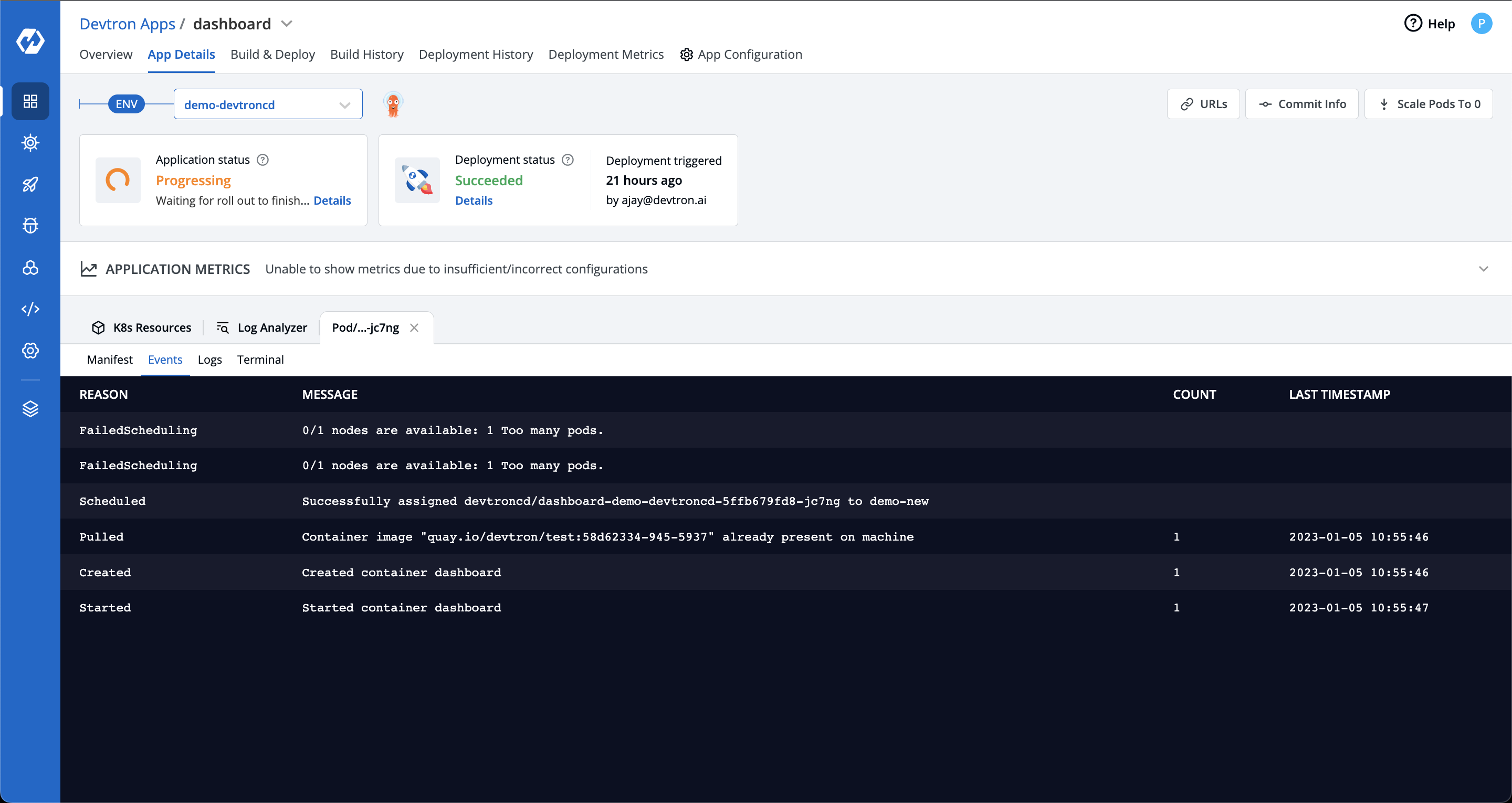
Task: Click the rocket Jobs icon in sidebar
Action: pyautogui.click(x=30, y=184)
